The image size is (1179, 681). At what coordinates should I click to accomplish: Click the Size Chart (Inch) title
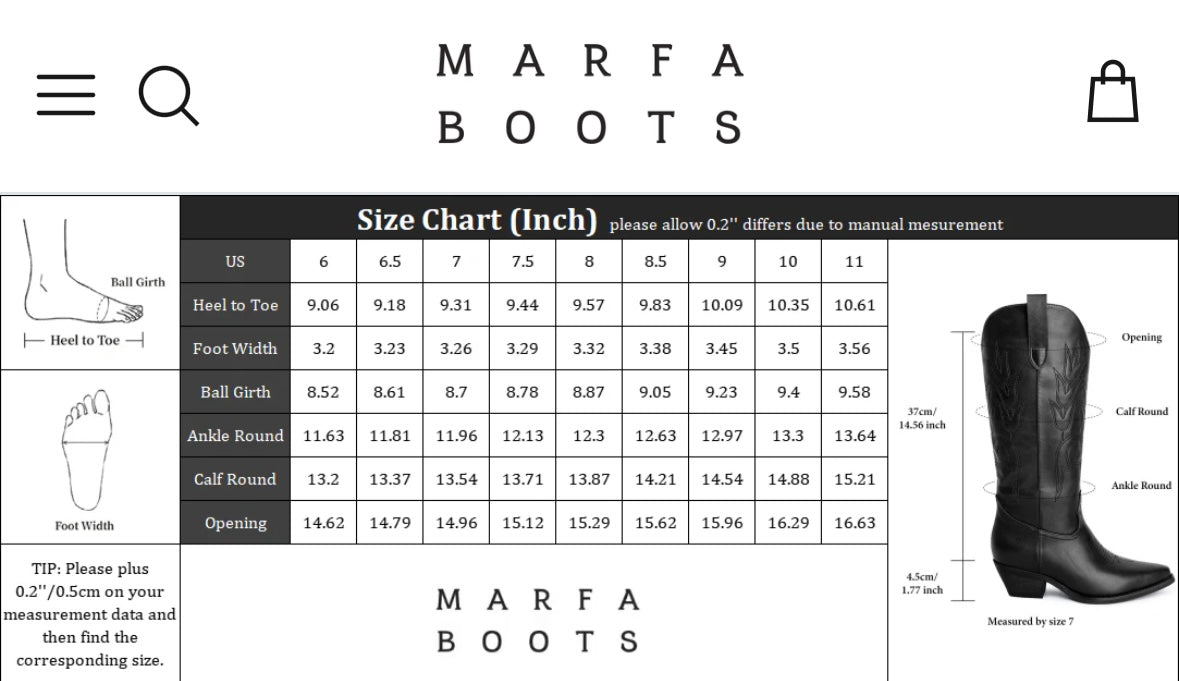point(477,220)
